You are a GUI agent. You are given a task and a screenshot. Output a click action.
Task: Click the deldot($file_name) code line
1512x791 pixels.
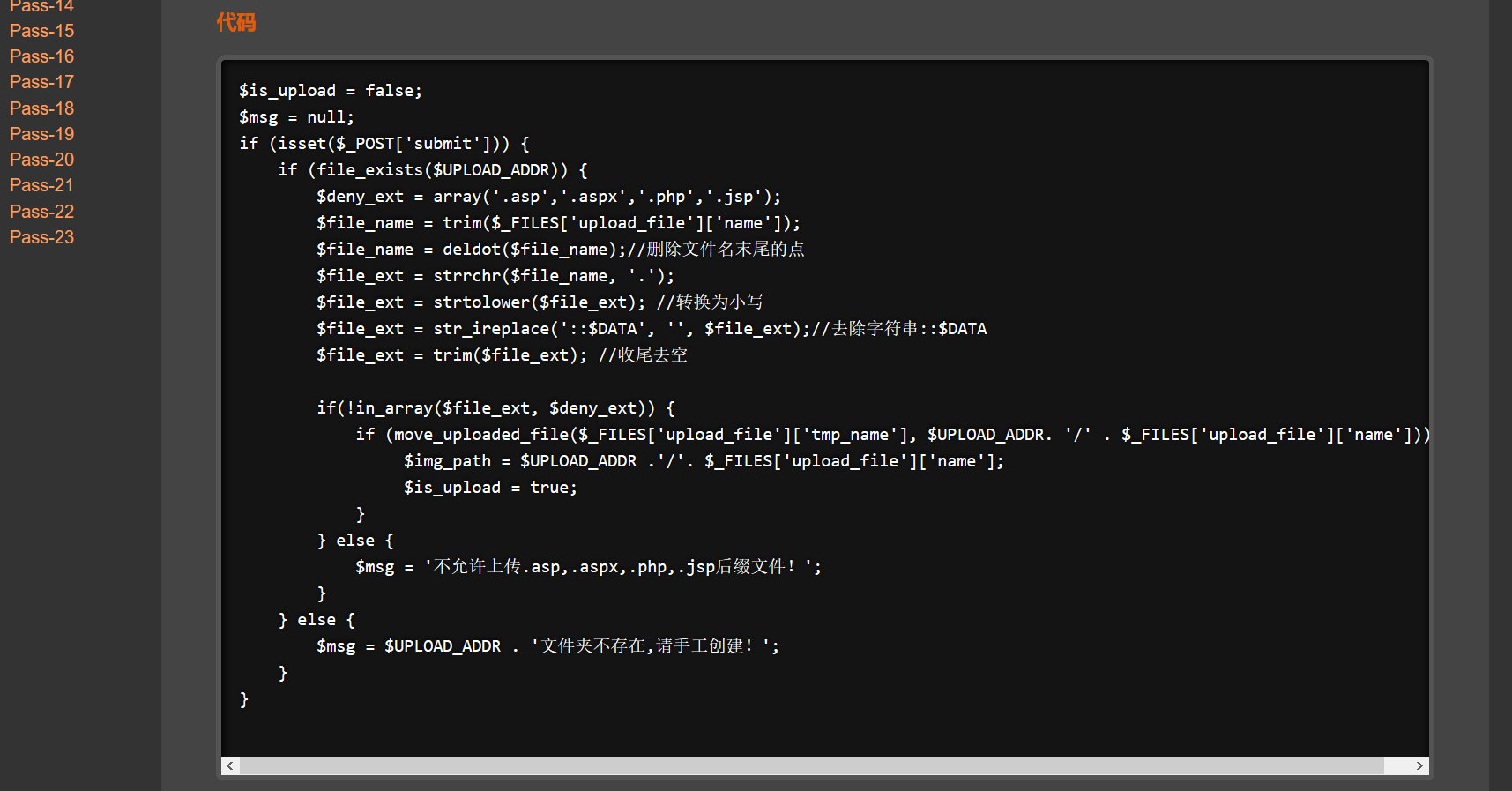point(560,250)
